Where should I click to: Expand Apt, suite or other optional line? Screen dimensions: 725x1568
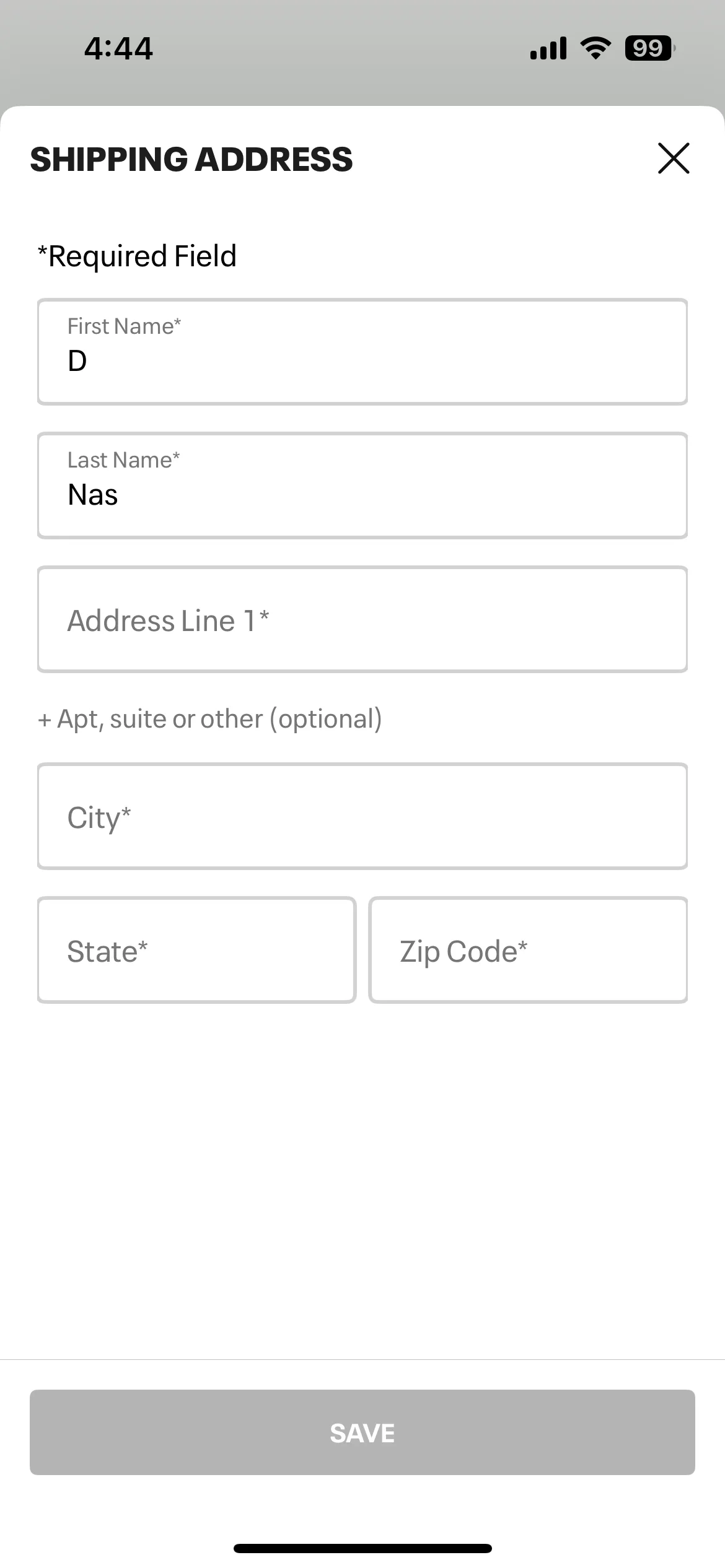click(x=210, y=720)
